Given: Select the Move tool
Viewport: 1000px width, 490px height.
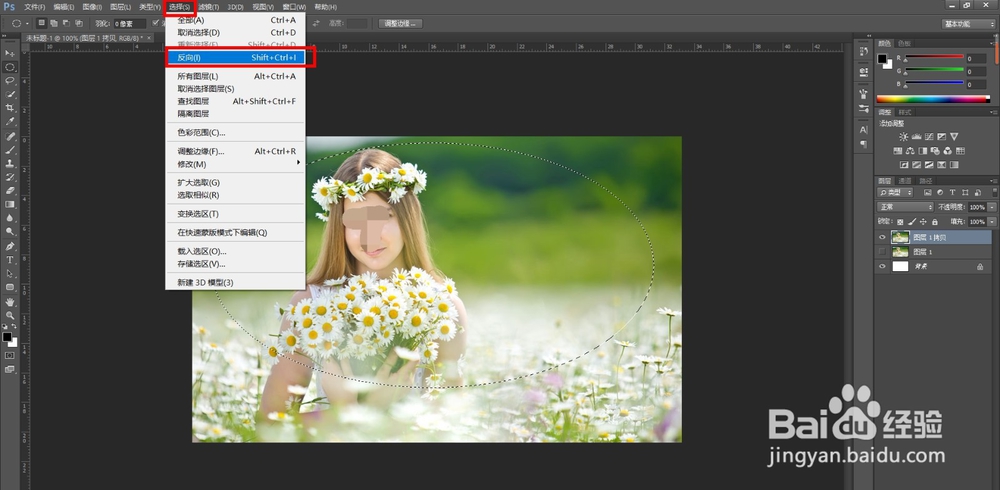Looking at the screenshot, I should (10, 53).
